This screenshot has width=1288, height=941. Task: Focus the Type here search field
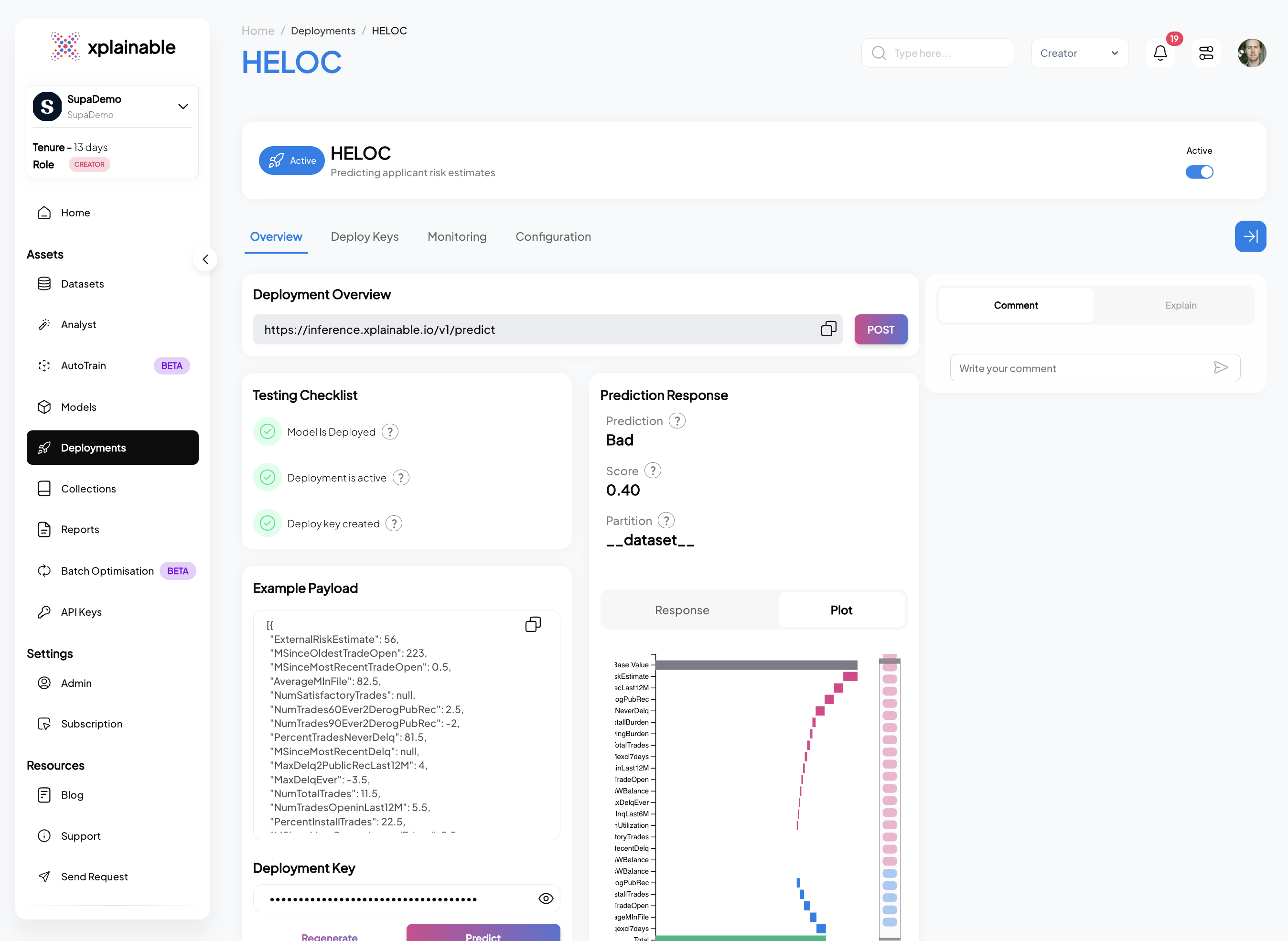(x=938, y=53)
